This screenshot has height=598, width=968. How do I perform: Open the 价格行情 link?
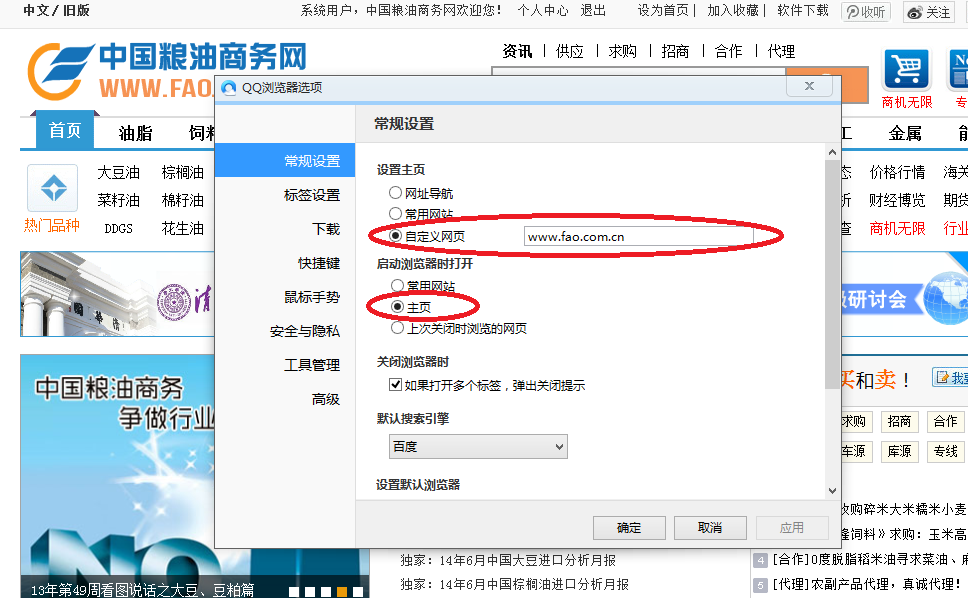click(x=898, y=172)
